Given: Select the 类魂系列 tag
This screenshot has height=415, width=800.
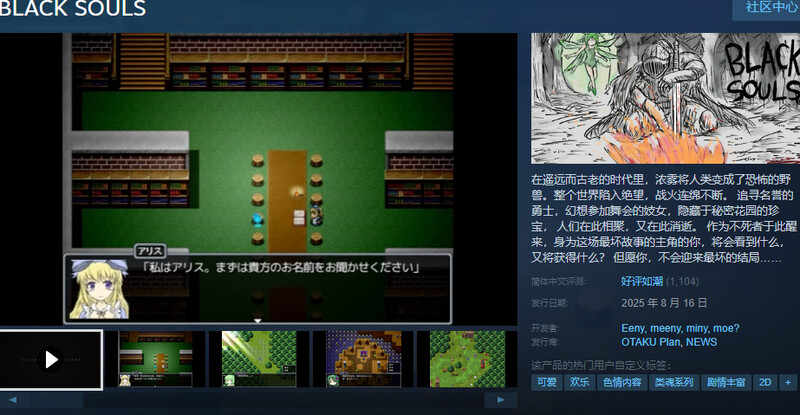Looking at the screenshot, I should point(674,382).
